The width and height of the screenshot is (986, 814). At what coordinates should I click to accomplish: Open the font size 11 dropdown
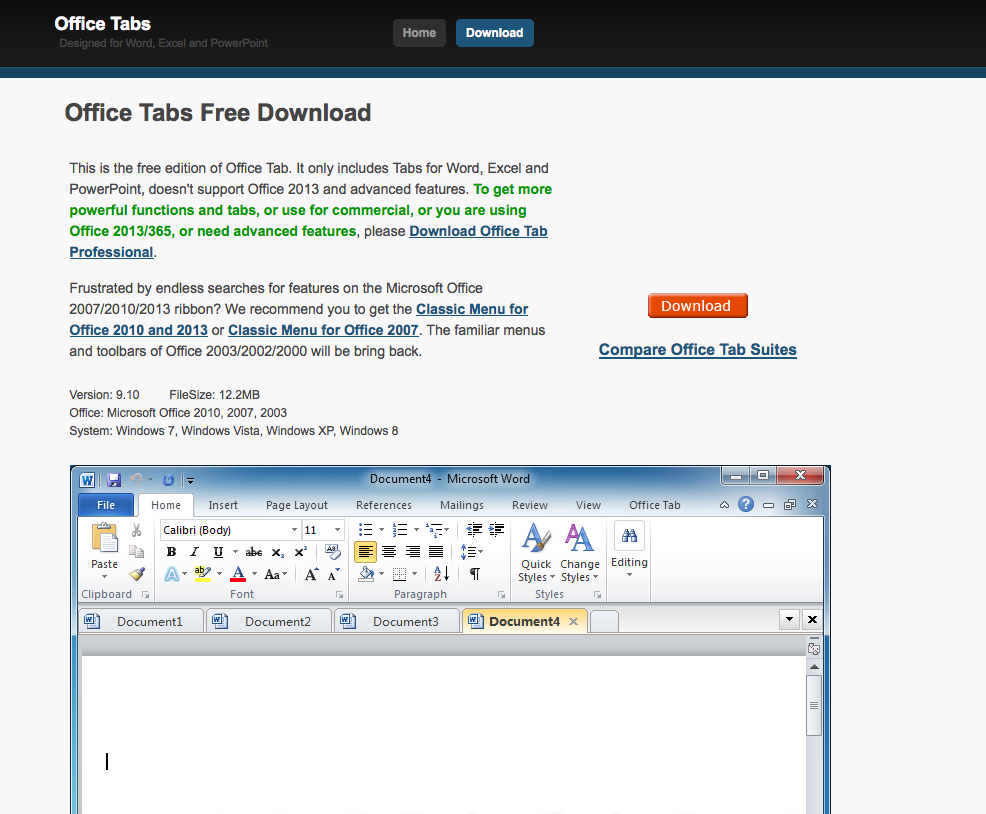(337, 530)
